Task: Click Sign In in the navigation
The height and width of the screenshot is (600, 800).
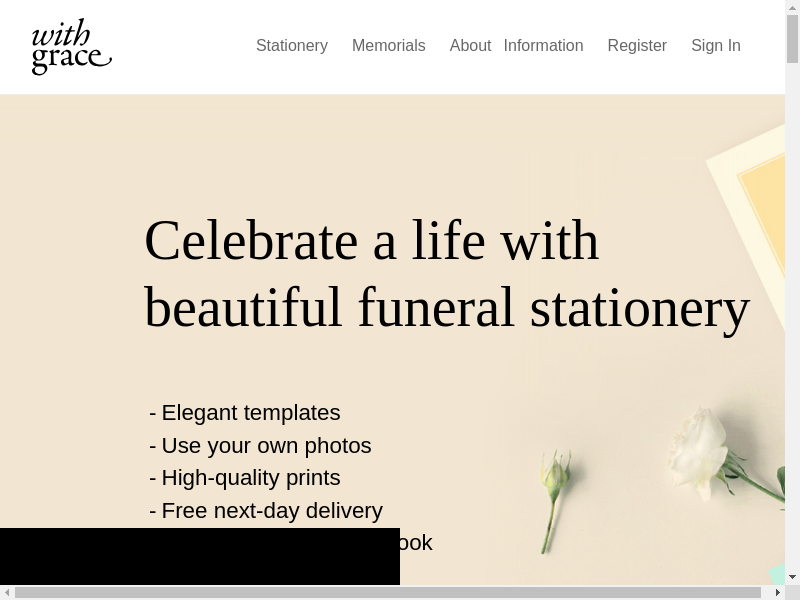Action: 715,46
